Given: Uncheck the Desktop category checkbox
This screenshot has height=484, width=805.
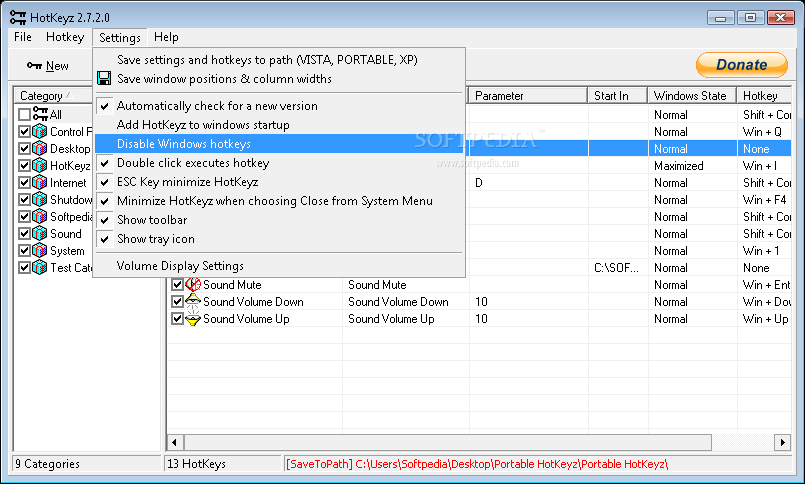Looking at the screenshot, I should [x=24, y=148].
